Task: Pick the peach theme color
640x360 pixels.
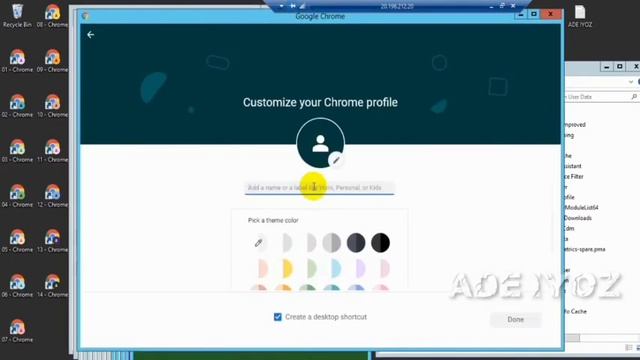Action: click(259, 268)
